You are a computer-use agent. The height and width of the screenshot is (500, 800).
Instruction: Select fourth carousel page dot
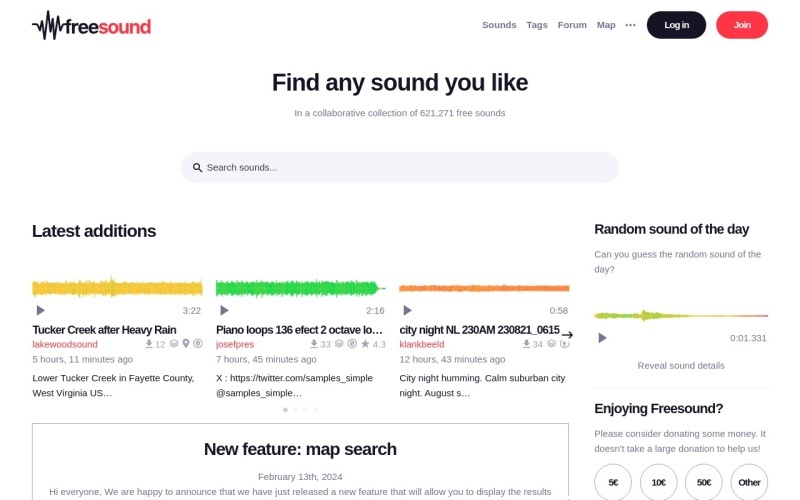[x=315, y=410]
